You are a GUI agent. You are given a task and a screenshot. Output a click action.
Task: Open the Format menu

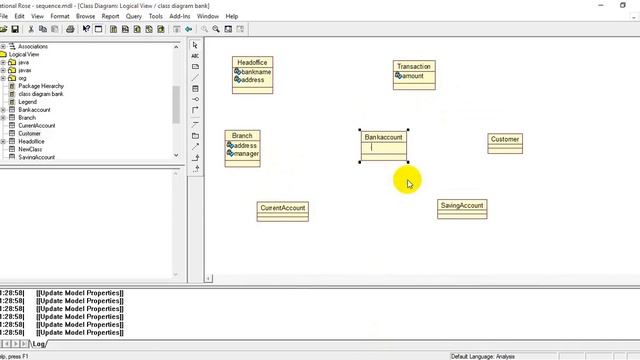pyautogui.click(x=60, y=16)
